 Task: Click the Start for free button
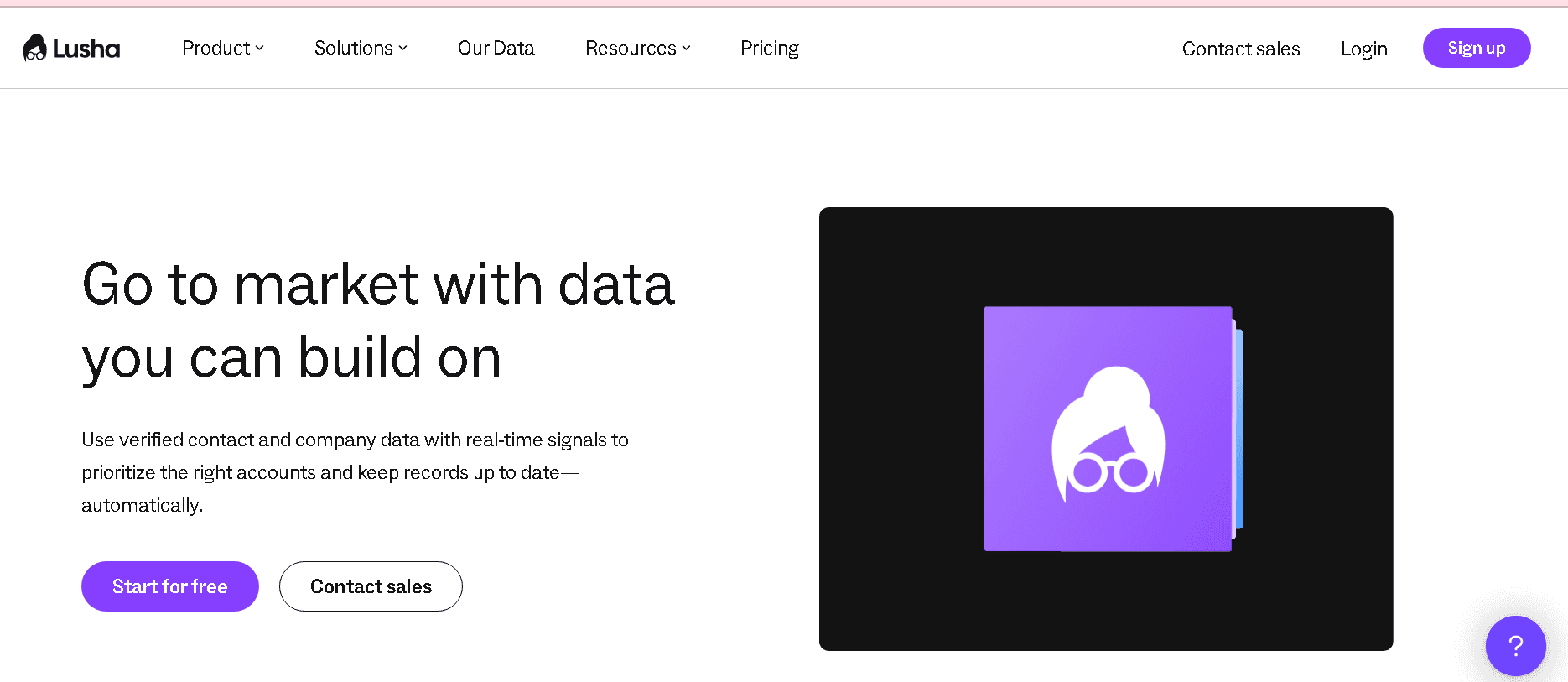click(x=170, y=586)
